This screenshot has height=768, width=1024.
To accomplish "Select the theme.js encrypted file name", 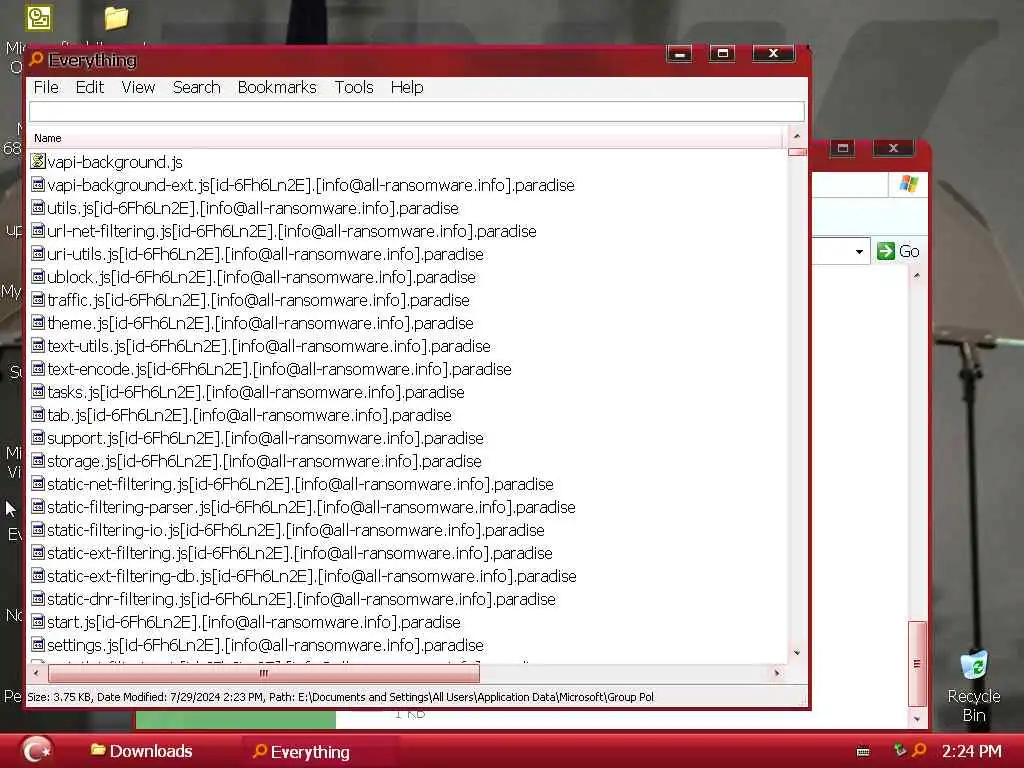I will tap(261, 323).
